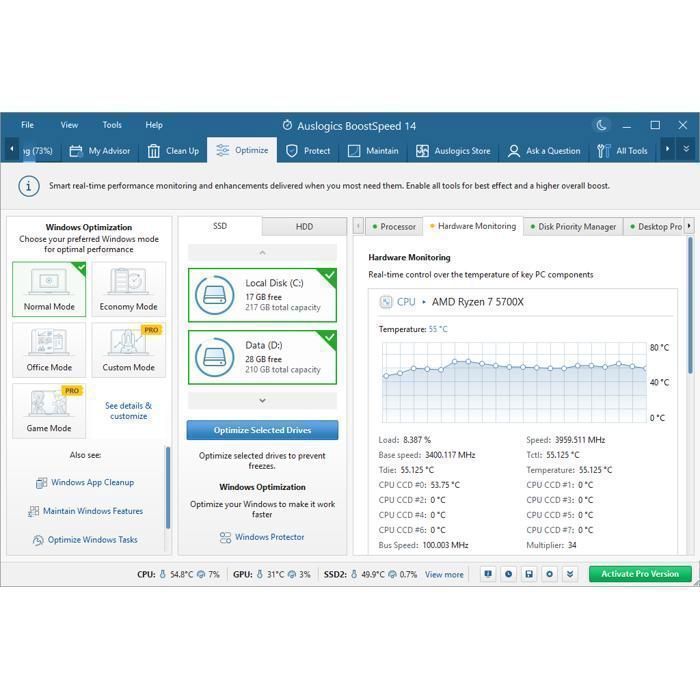Switch to Disk Priority Manager tab
Screen dimensions: 700x700
click(x=573, y=227)
